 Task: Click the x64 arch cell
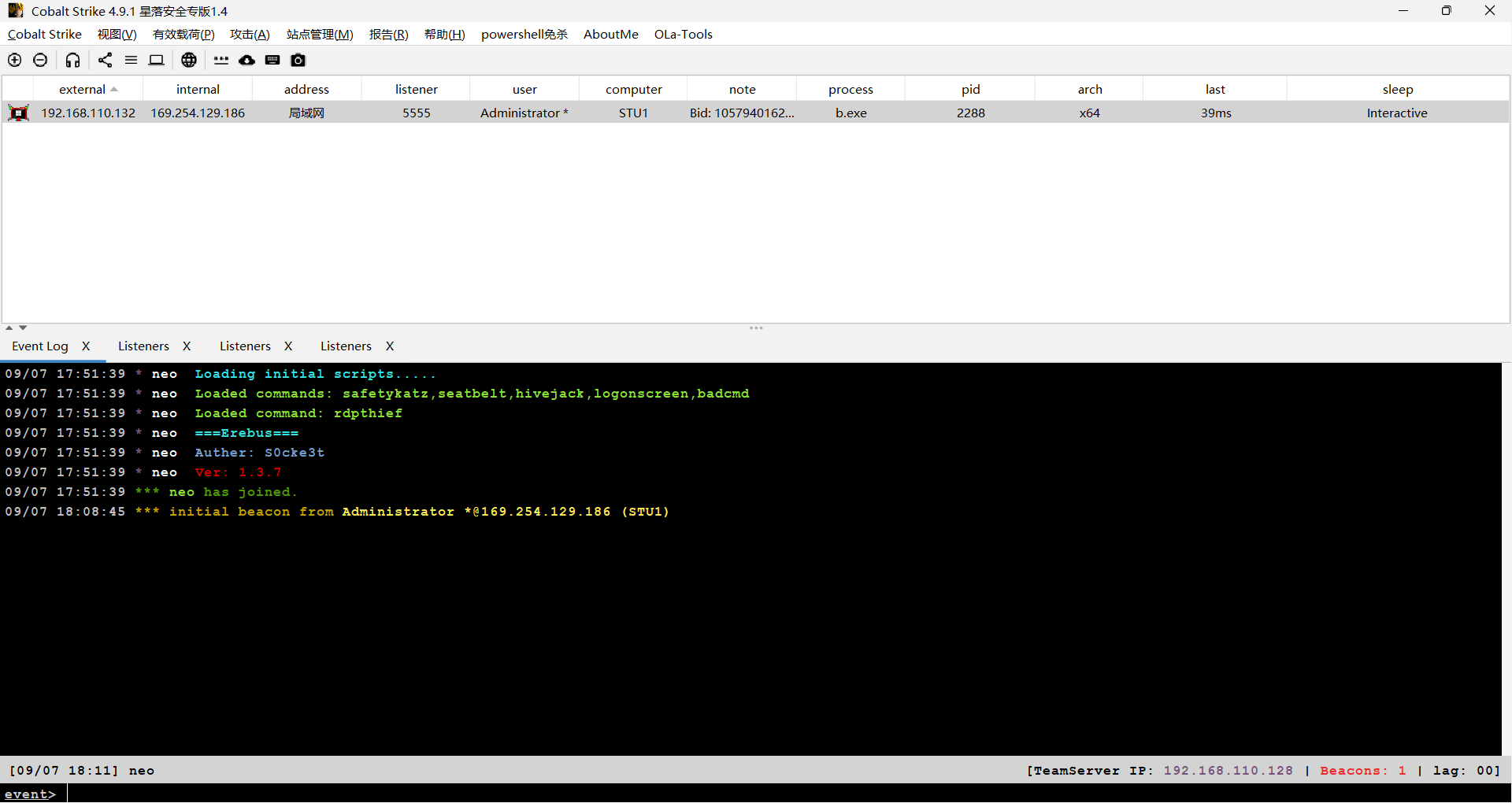coord(1090,113)
